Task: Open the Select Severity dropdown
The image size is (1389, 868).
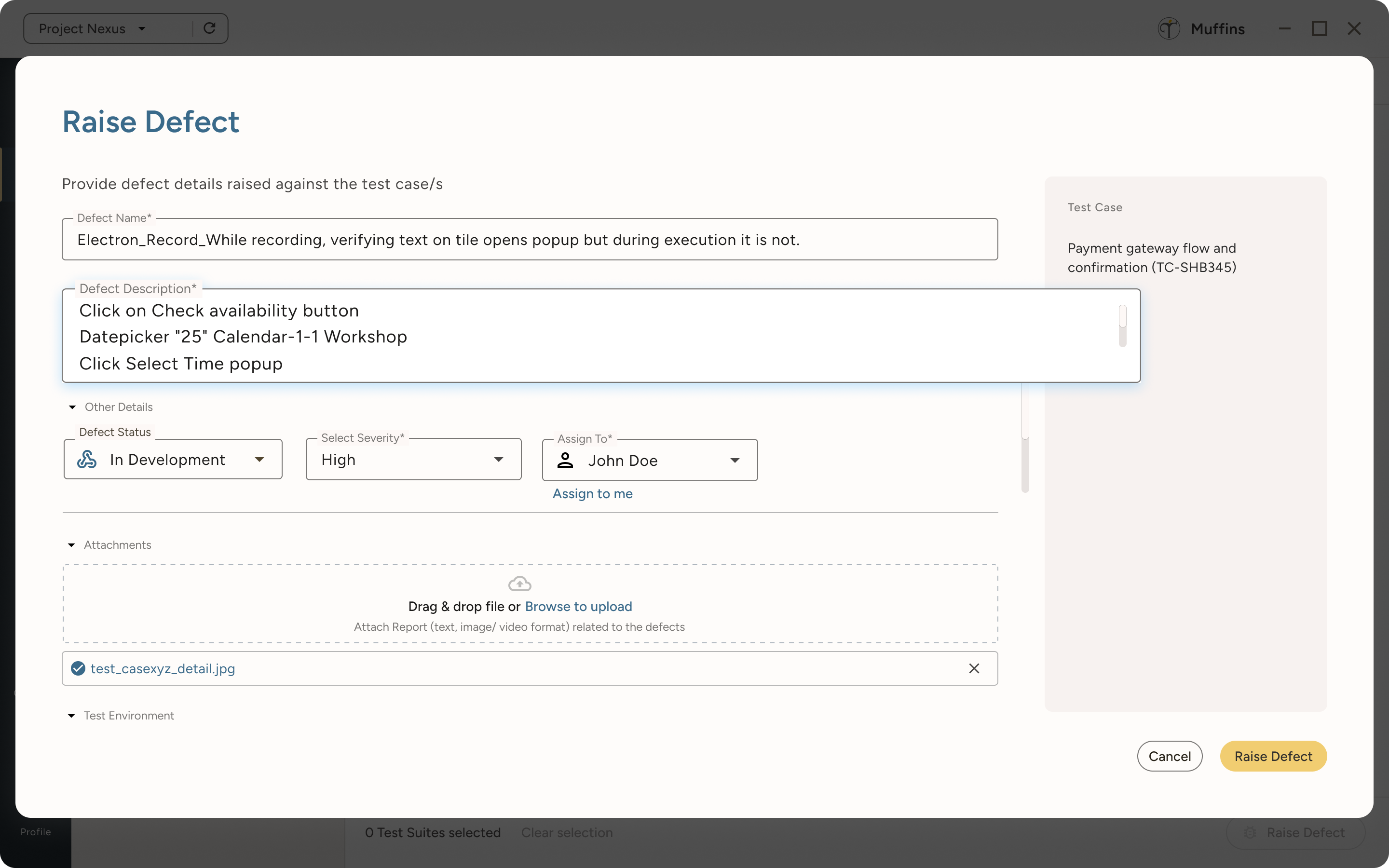Action: tap(498, 459)
